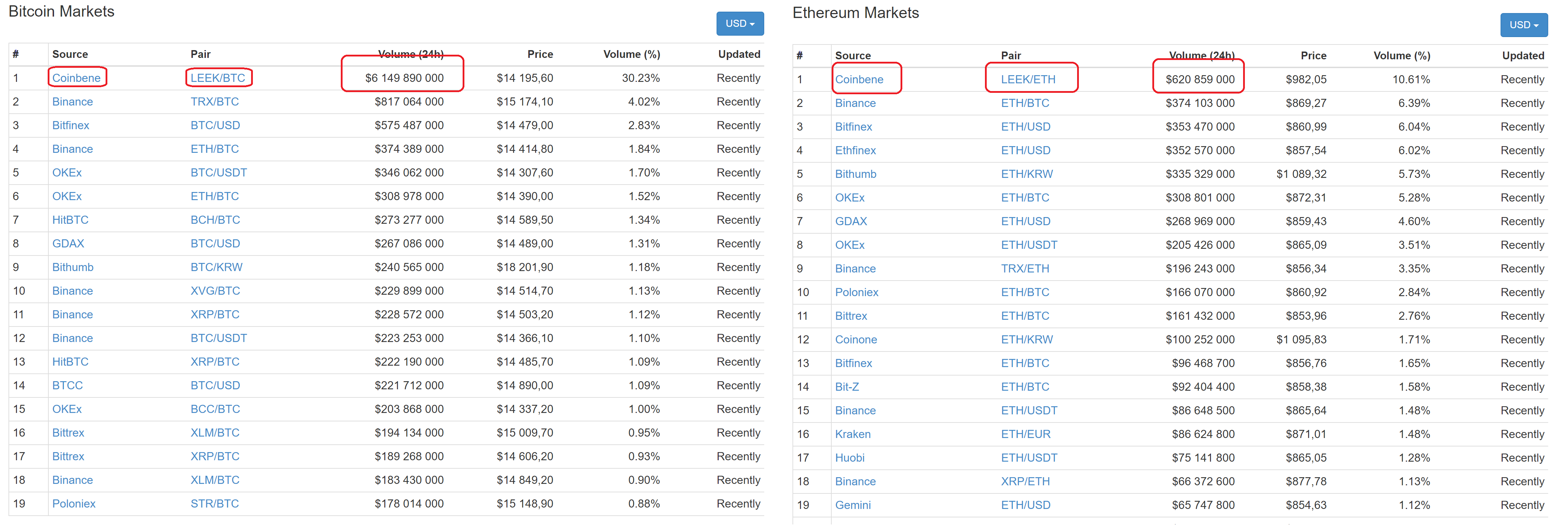Click Coinbene source link in Bitcoin Markets

click(x=76, y=78)
